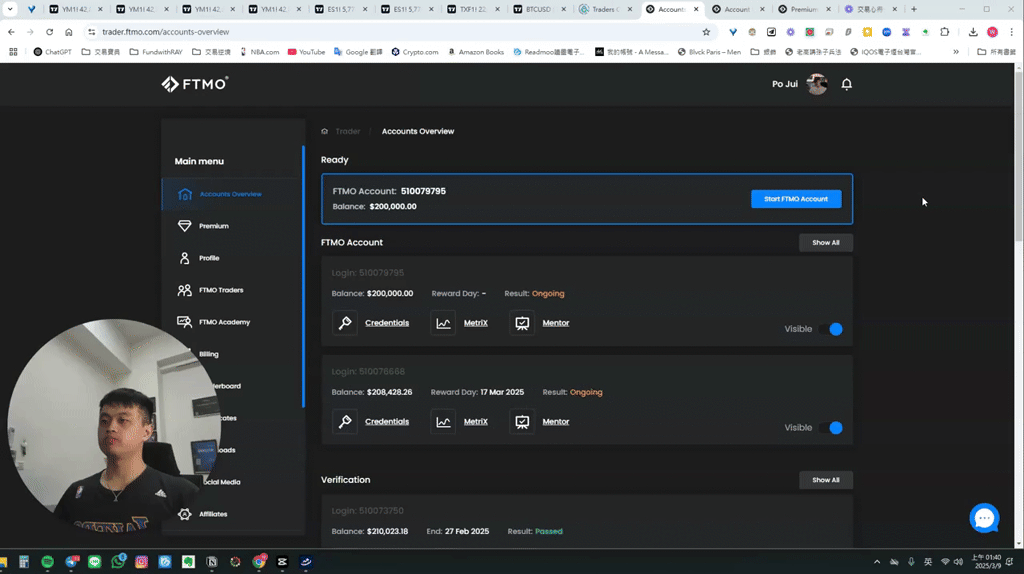This screenshot has width=1024, height=574.
Task: Open Crypto.com bookmark
Action: [x=415, y=52]
